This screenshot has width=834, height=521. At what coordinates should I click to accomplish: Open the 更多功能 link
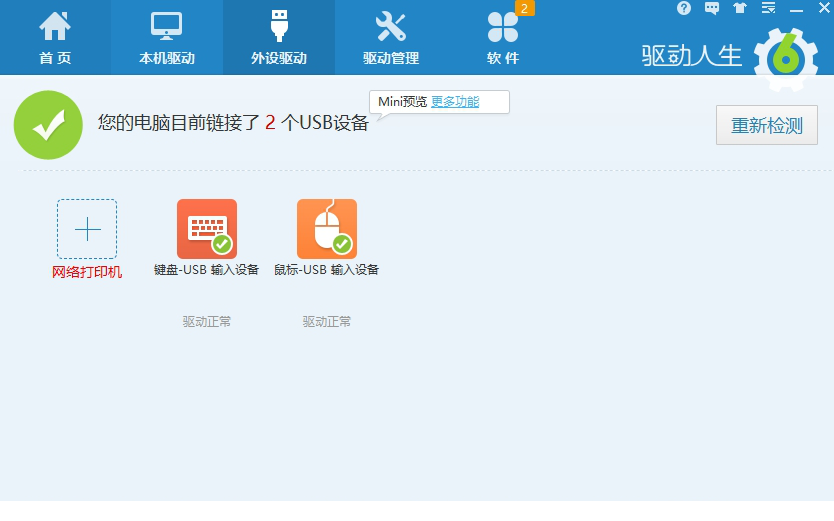(x=455, y=102)
